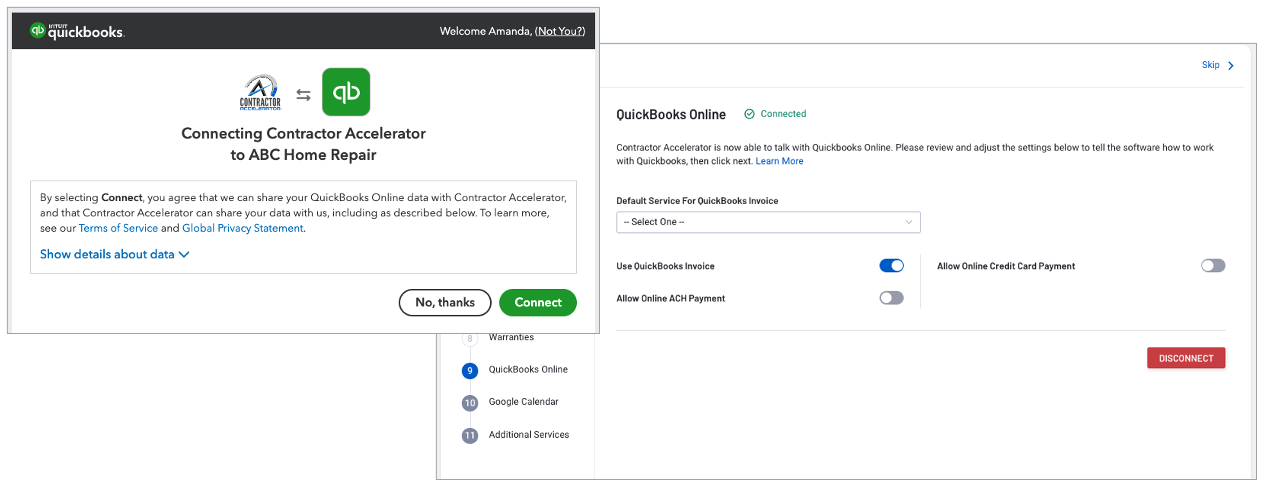The image size is (1266, 491).
Task: Click the step 11 circle icon
Action: (x=470, y=436)
